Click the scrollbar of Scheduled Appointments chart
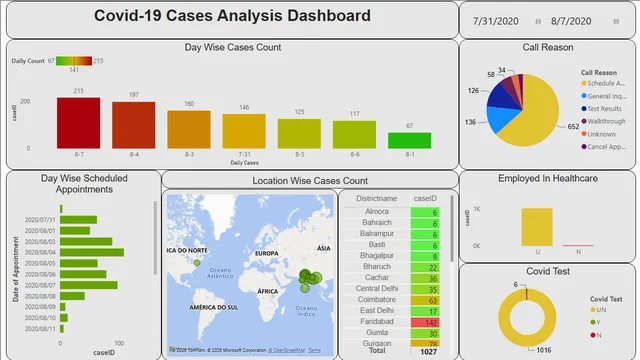Viewport: 640px width, 360px height. pyautogui.click(x=155, y=238)
